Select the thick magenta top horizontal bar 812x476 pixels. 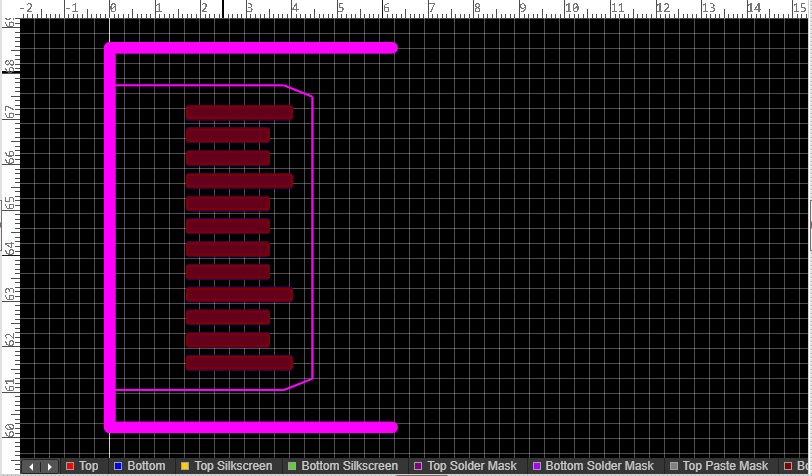251,48
